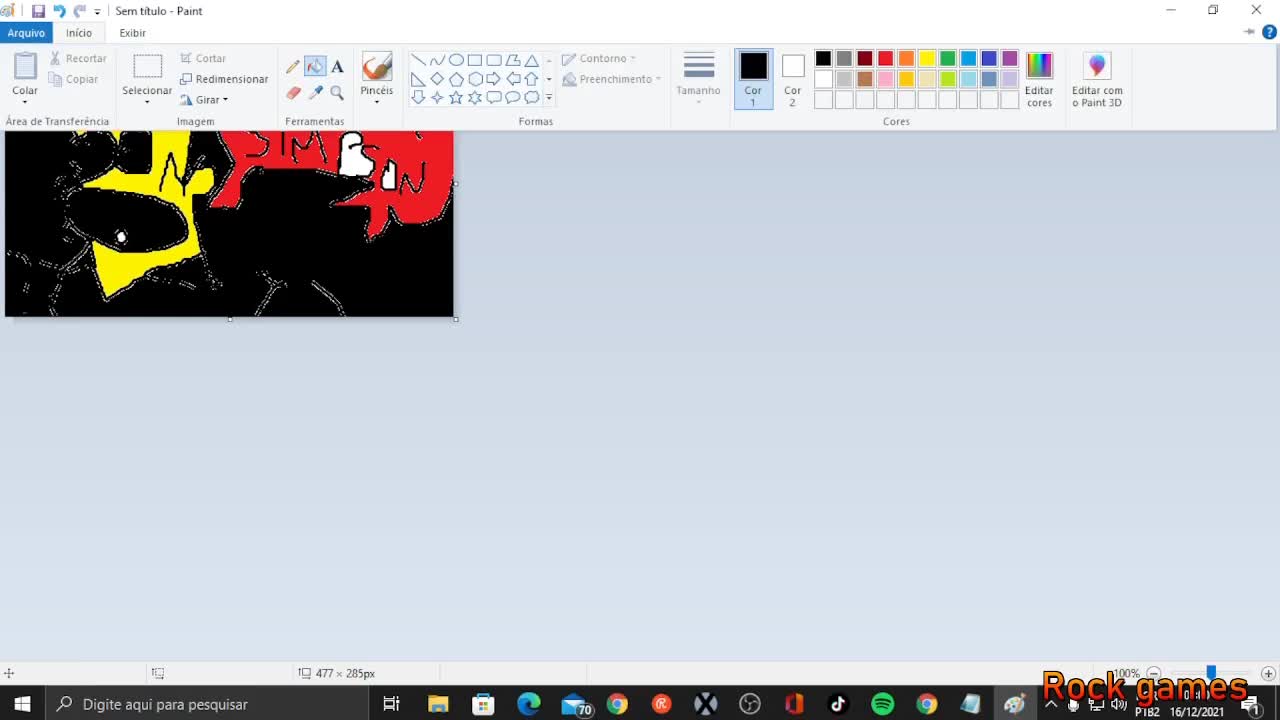Open the Contorno outline dropdown

tap(599, 58)
